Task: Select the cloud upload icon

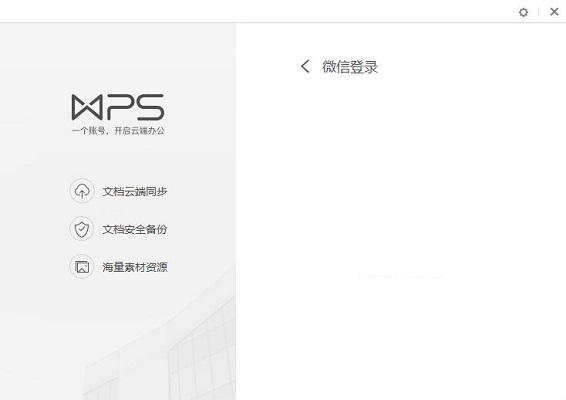Action: click(82, 191)
